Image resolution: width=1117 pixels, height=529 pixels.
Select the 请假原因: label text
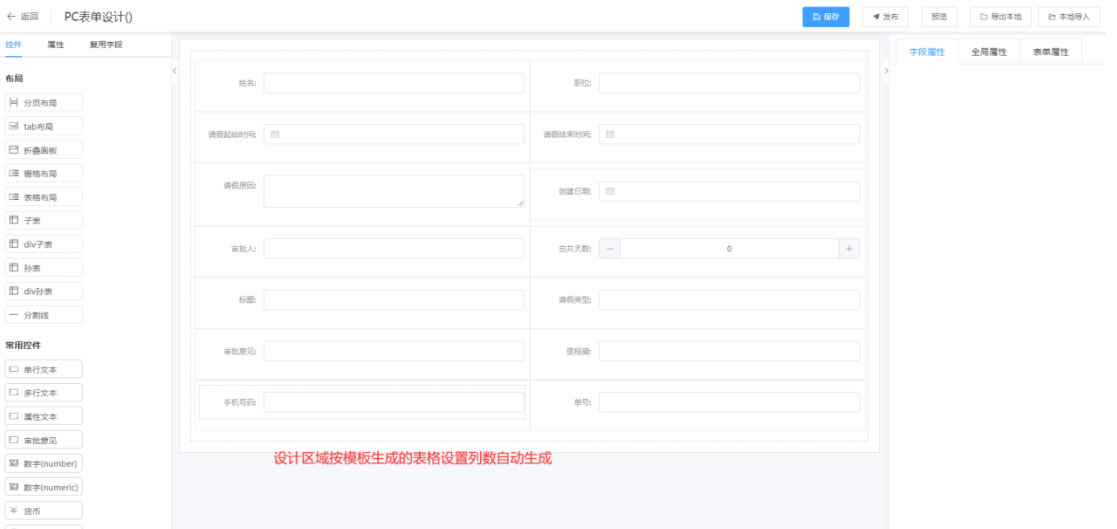coord(240,185)
